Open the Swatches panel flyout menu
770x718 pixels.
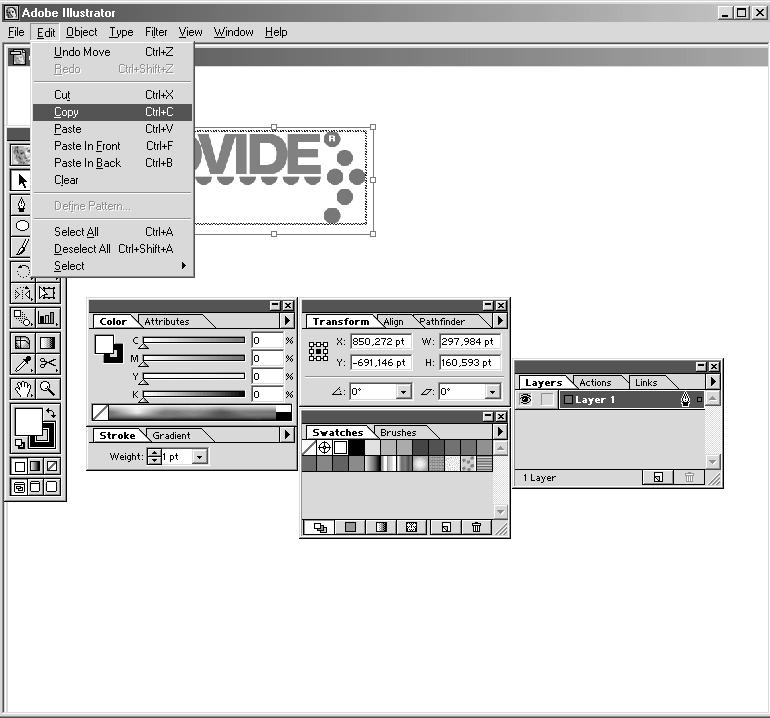500,432
